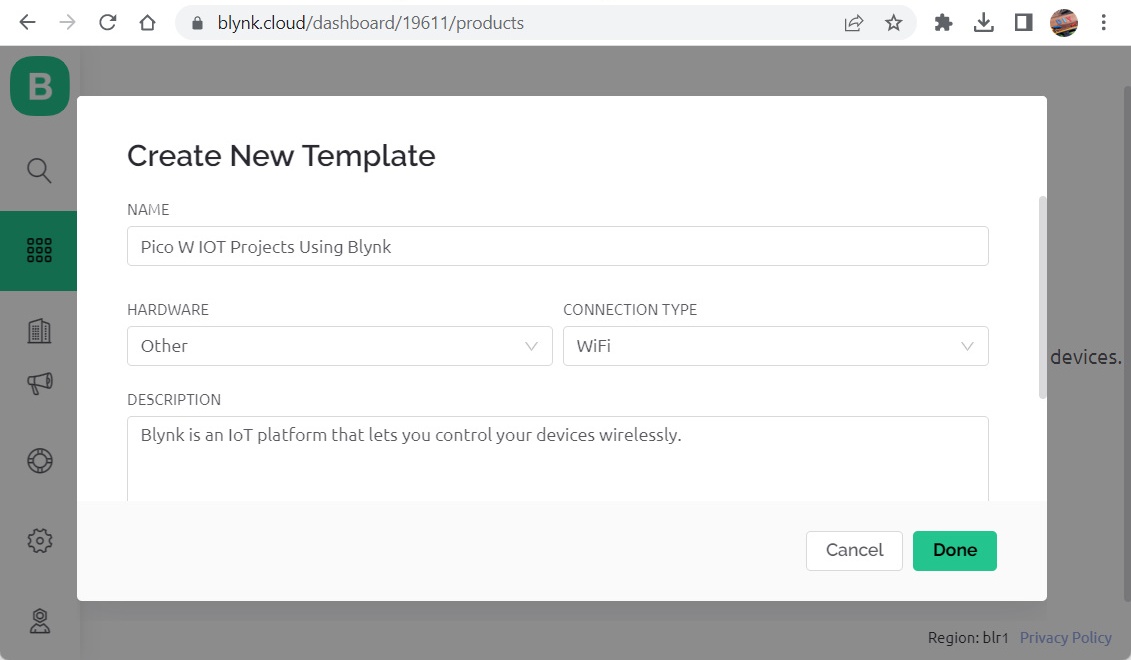Click the Blynk logo
Viewport: 1131px width, 660px height.
point(40,86)
